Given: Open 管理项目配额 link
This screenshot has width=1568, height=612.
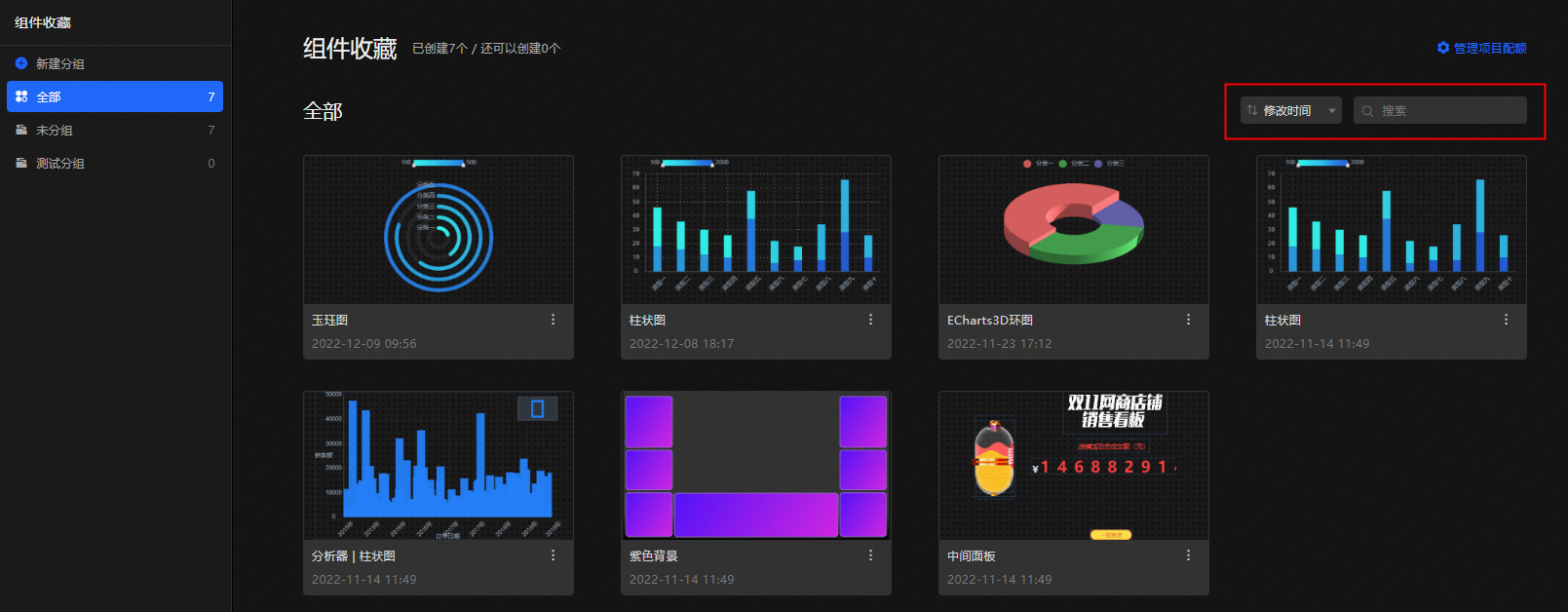Looking at the screenshot, I should 1489,48.
